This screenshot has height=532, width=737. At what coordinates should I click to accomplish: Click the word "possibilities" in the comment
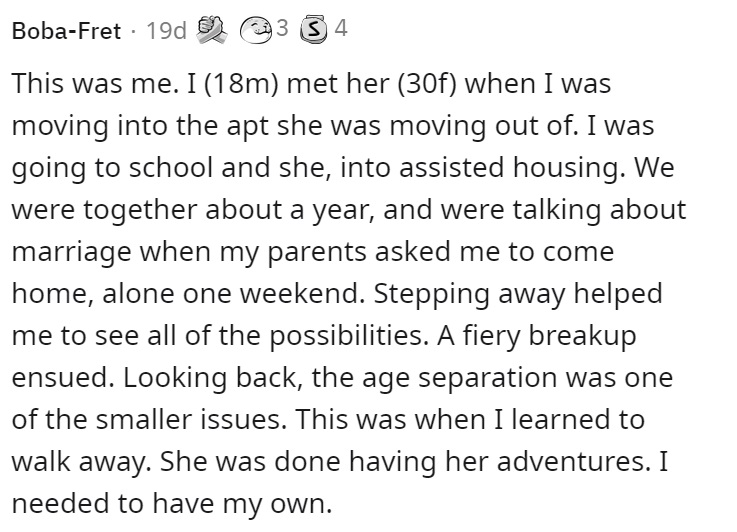(x=348, y=336)
